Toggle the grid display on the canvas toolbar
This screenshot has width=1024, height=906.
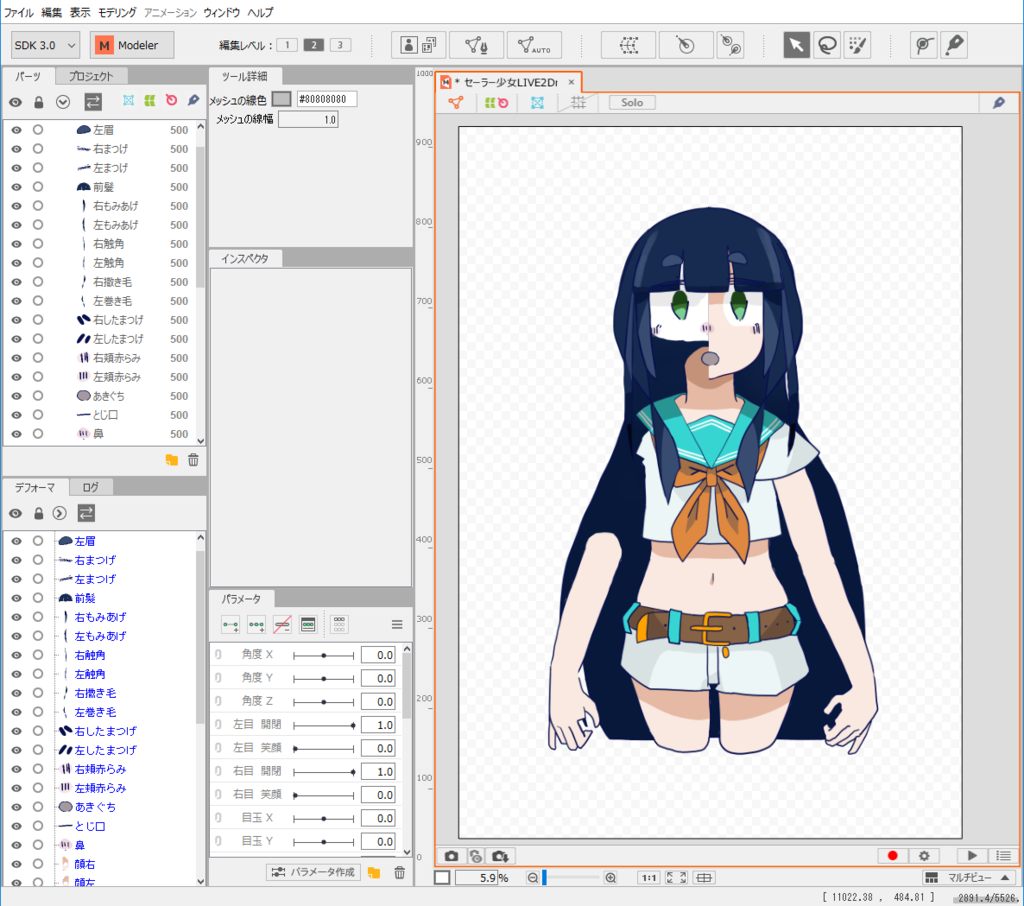click(x=578, y=103)
